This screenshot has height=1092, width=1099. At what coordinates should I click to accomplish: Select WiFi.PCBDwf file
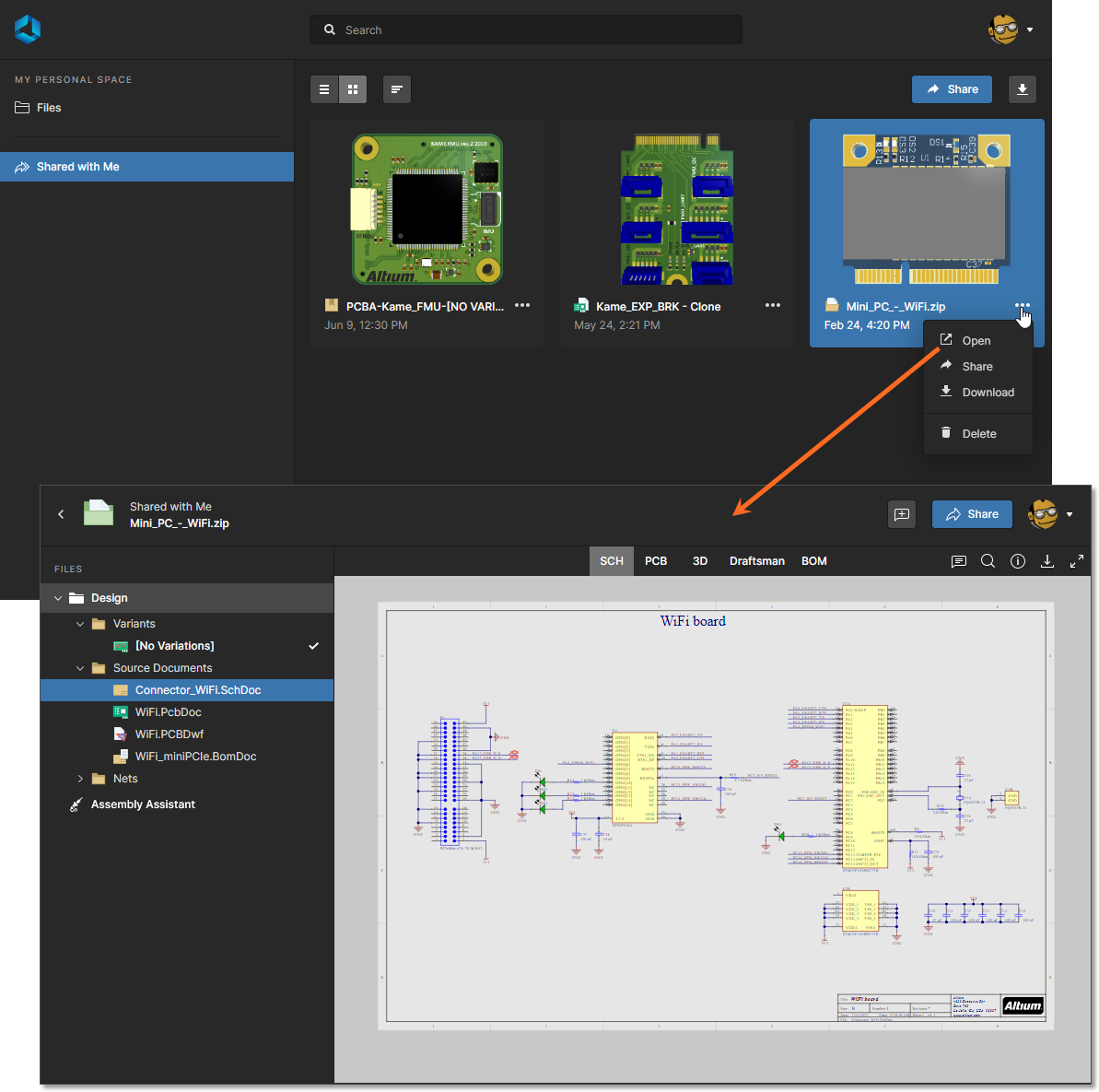coord(186,734)
